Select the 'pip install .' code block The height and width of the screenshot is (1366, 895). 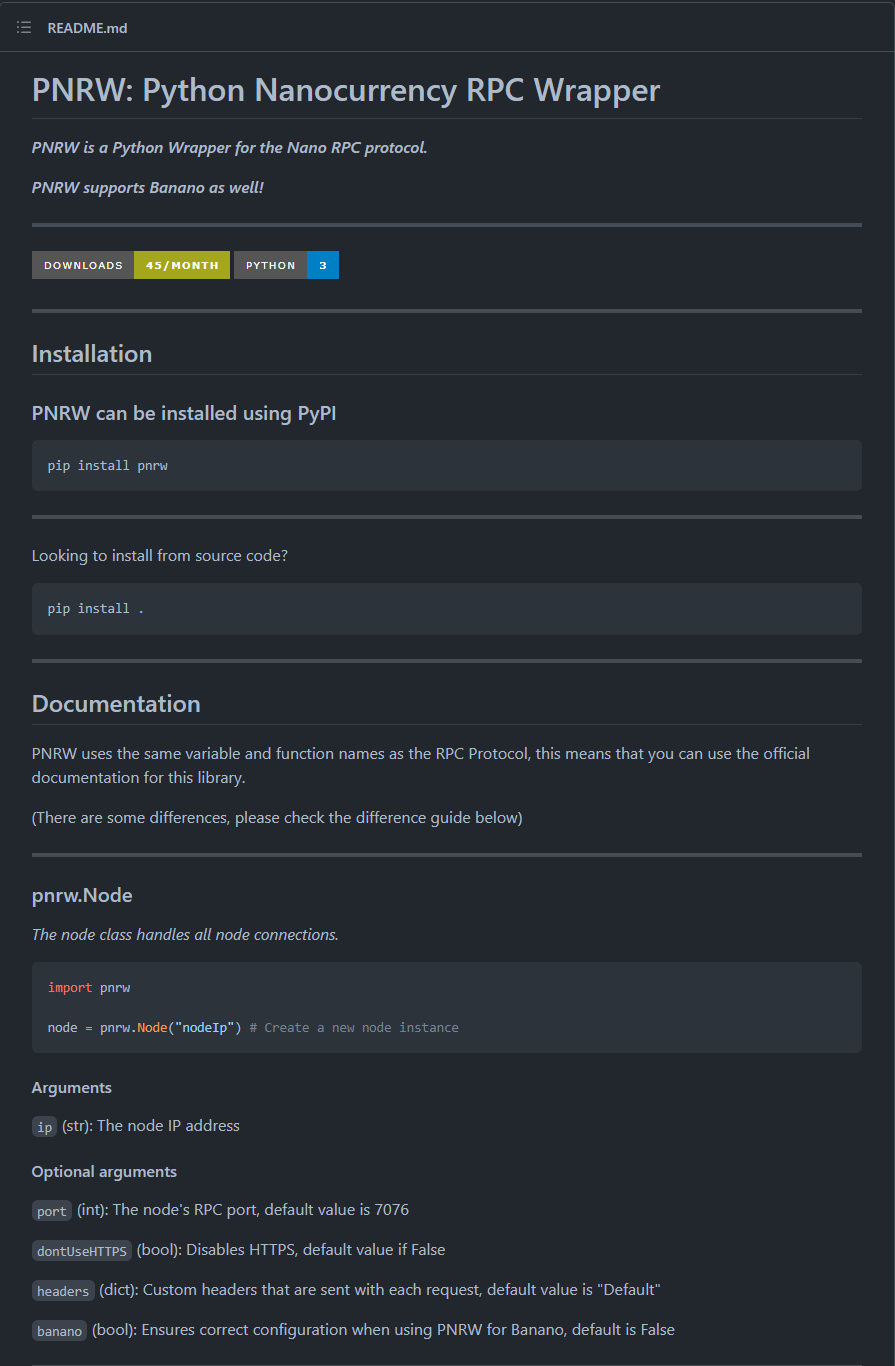coord(447,608)
